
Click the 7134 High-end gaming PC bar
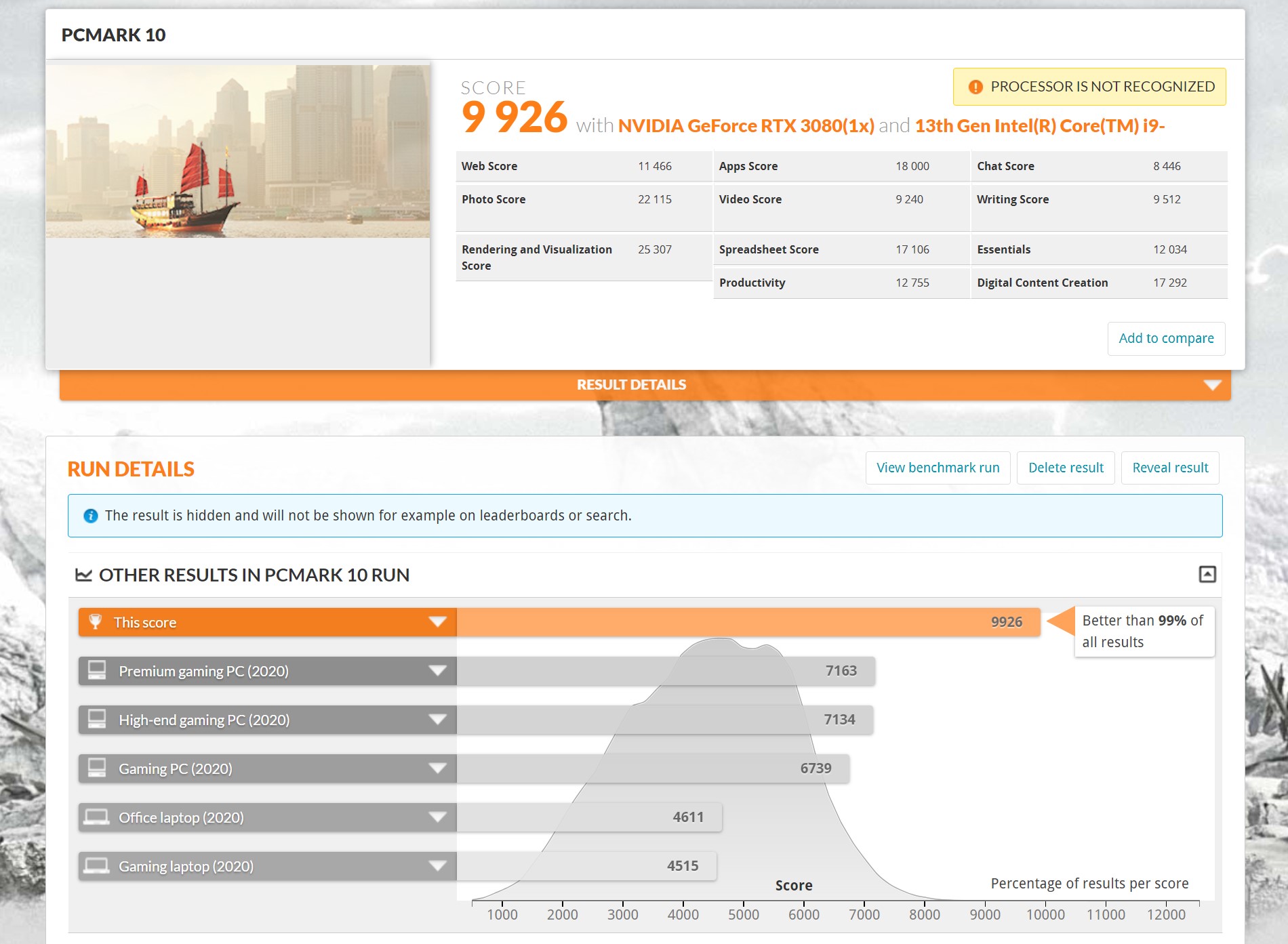click(665, 719)
